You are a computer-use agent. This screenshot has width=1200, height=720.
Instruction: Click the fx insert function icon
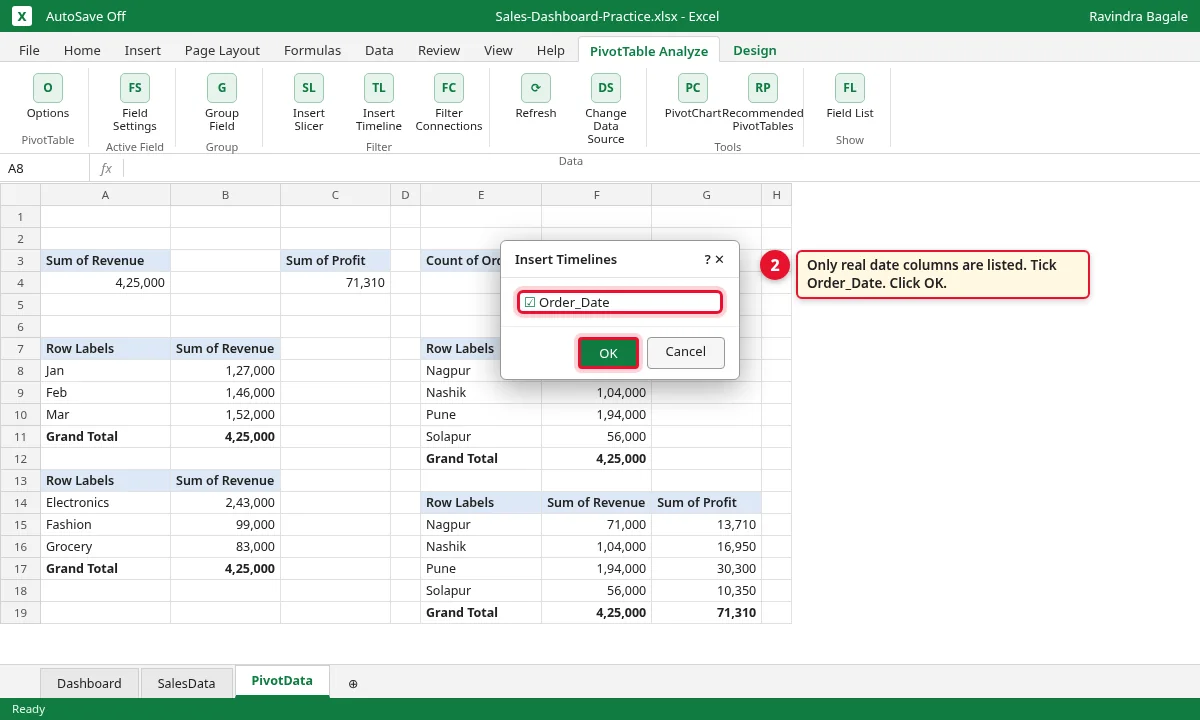coord(106,168)
